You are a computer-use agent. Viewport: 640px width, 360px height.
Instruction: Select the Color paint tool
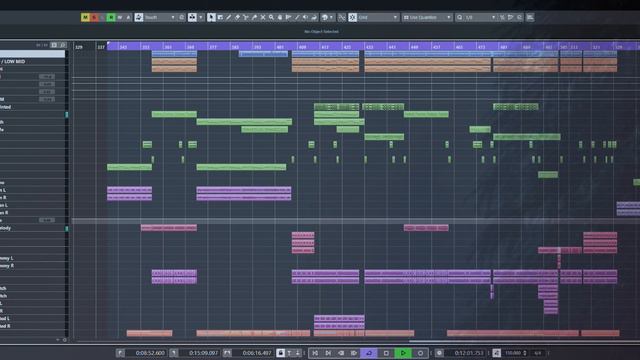[x=314, y=17]
